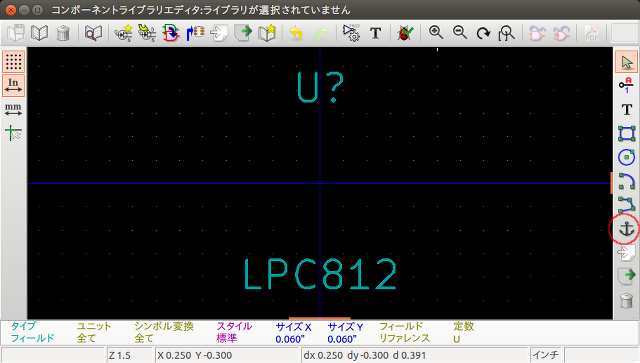This screenshot has height=363, width=640.
Task: Show De Morgan body style gate icon
Action: [561, 33]
